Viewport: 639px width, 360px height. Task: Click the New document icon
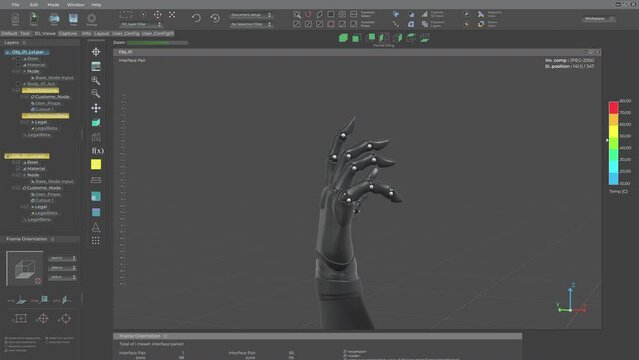tap(15, 18)
